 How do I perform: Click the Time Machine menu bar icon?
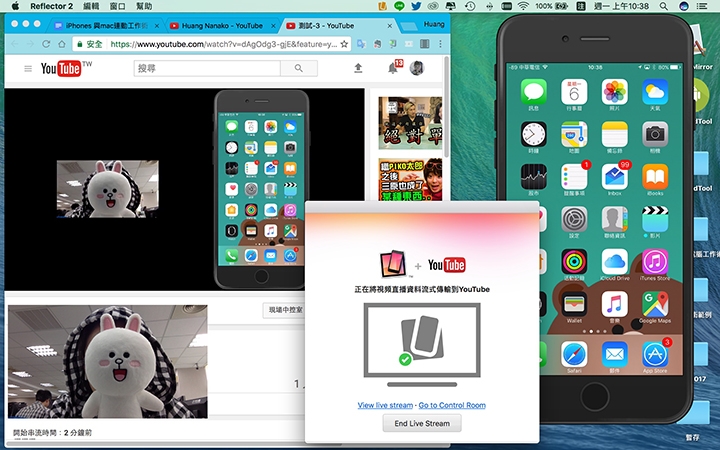(470, 6)
